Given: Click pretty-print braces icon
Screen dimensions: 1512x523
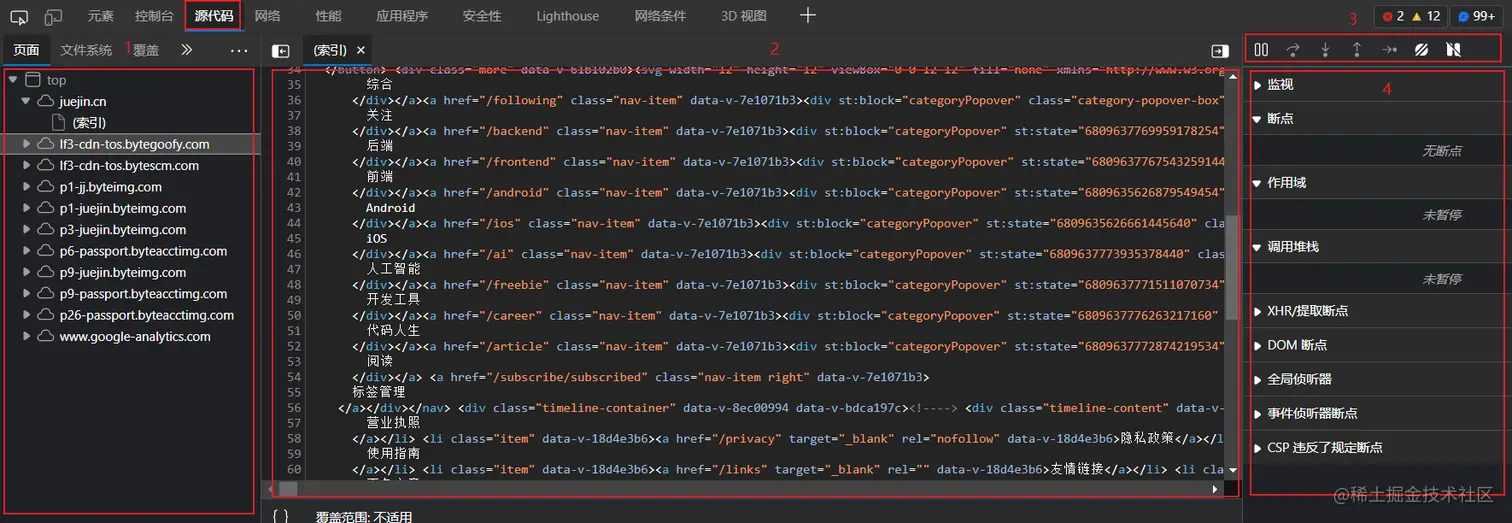Looking at the screenshot, I should [281, 516].
